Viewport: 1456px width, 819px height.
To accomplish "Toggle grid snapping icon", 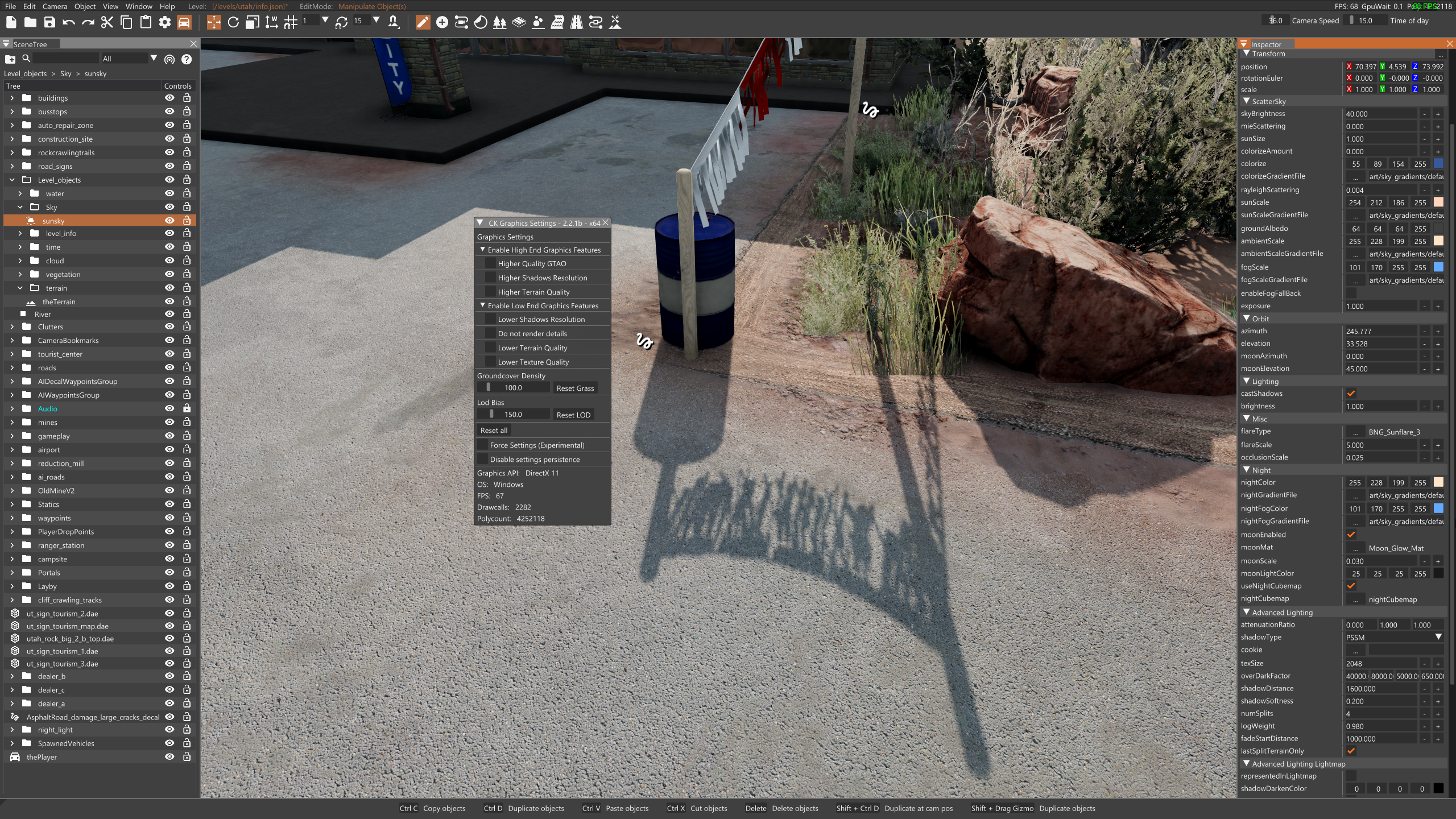I will (x=291, y=22).
